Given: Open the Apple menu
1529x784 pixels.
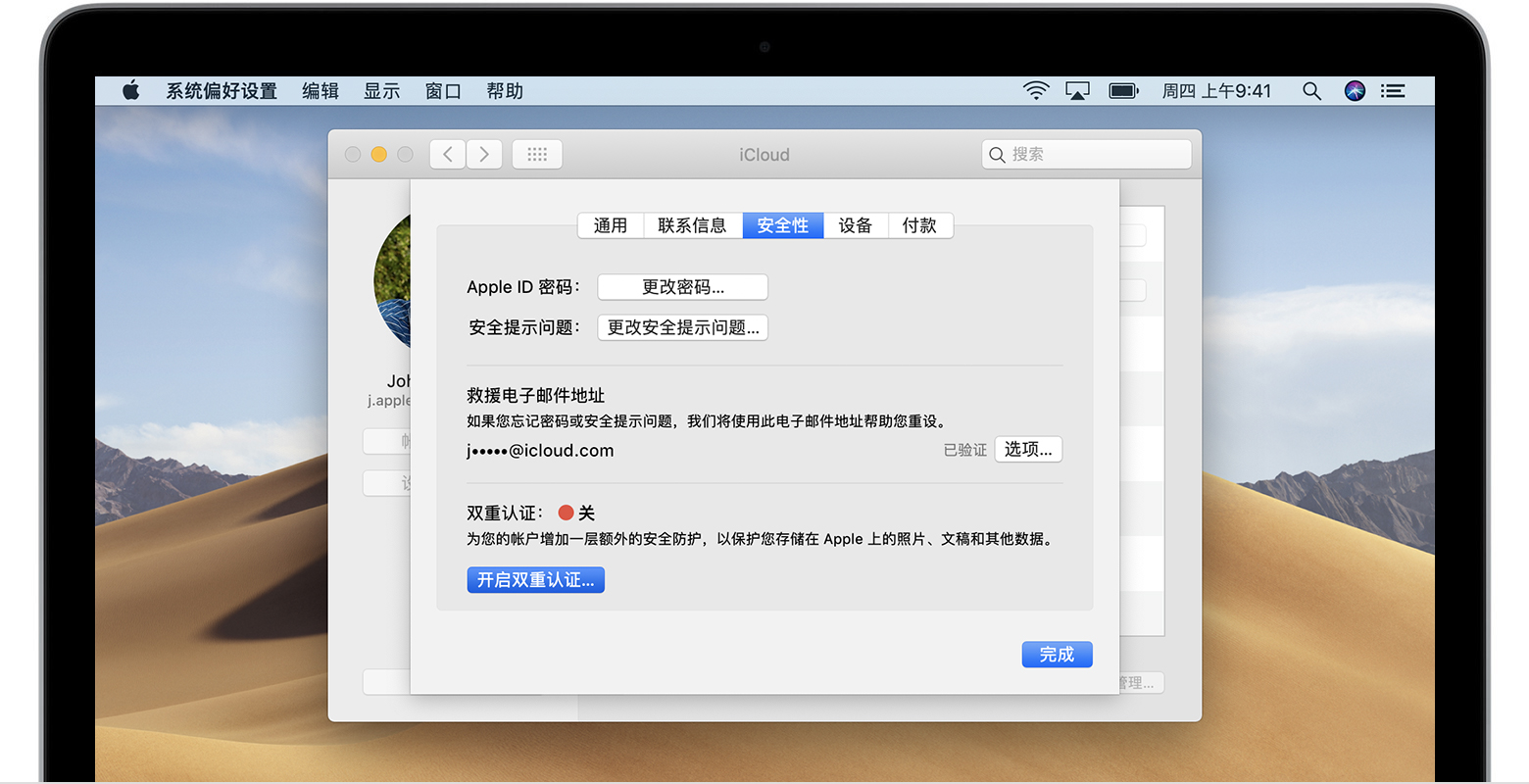Looking at the screenshot, I should pos(131,91).
